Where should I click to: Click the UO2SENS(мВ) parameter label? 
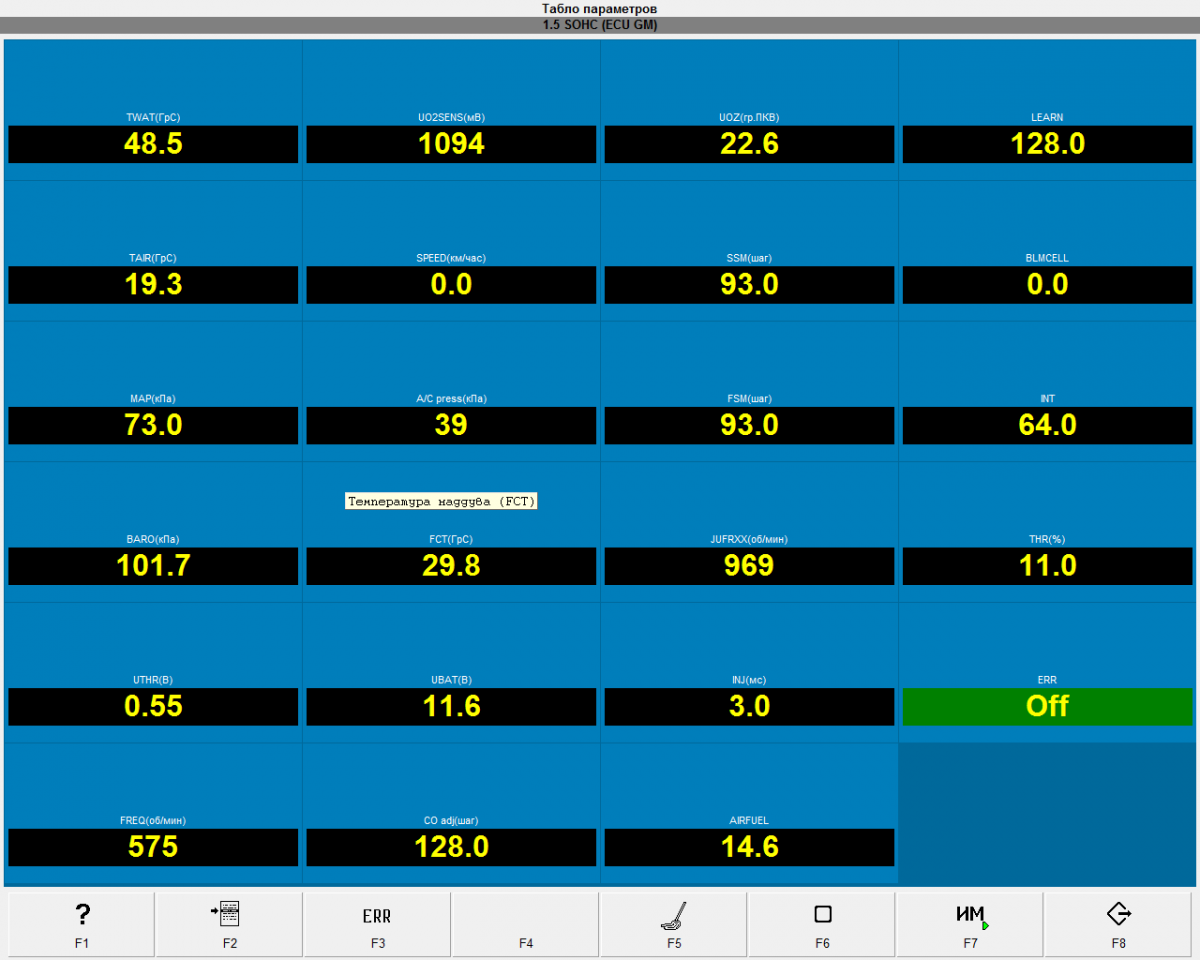tap(451, 117)
